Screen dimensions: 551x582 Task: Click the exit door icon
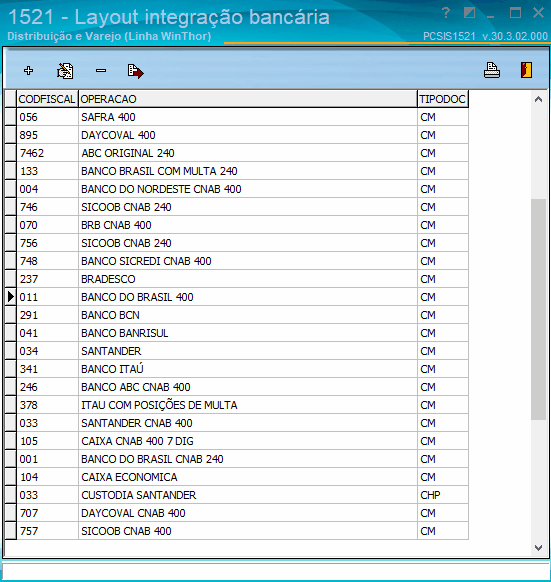[x=526, y=70]
